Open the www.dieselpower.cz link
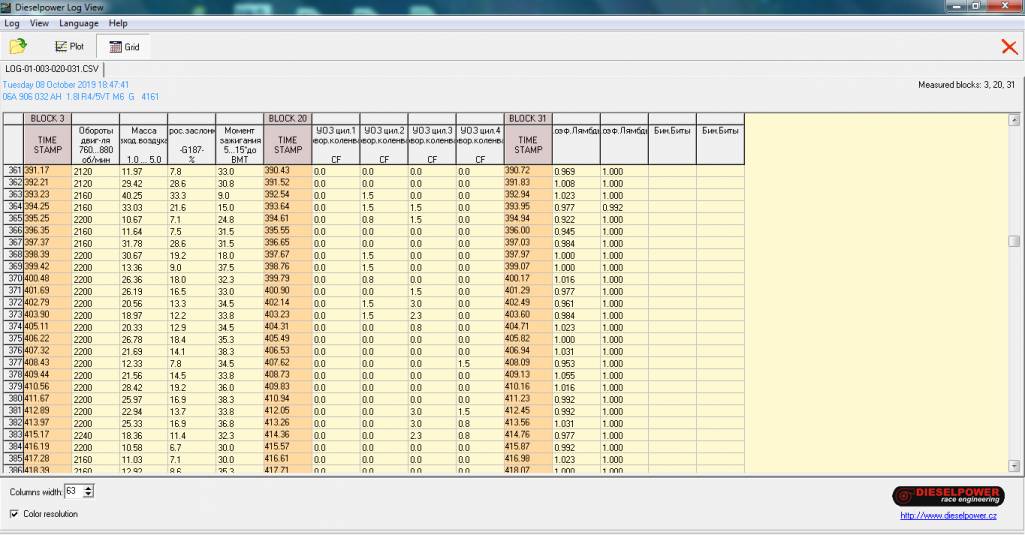1025x535 pixels. (x=948, y=516)
